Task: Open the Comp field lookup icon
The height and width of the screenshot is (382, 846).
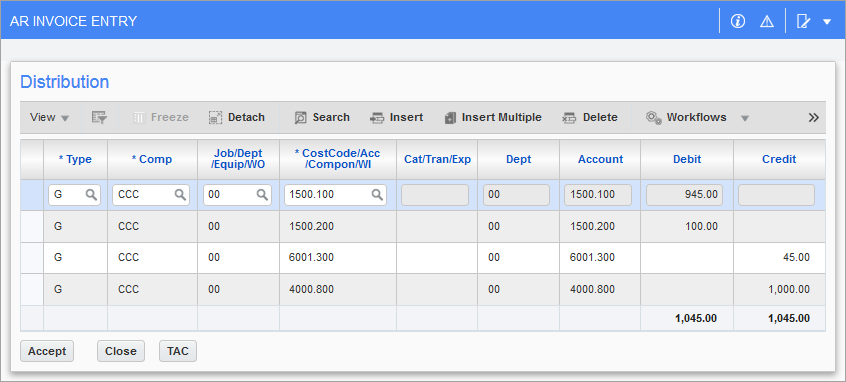Action: (180, 195)
